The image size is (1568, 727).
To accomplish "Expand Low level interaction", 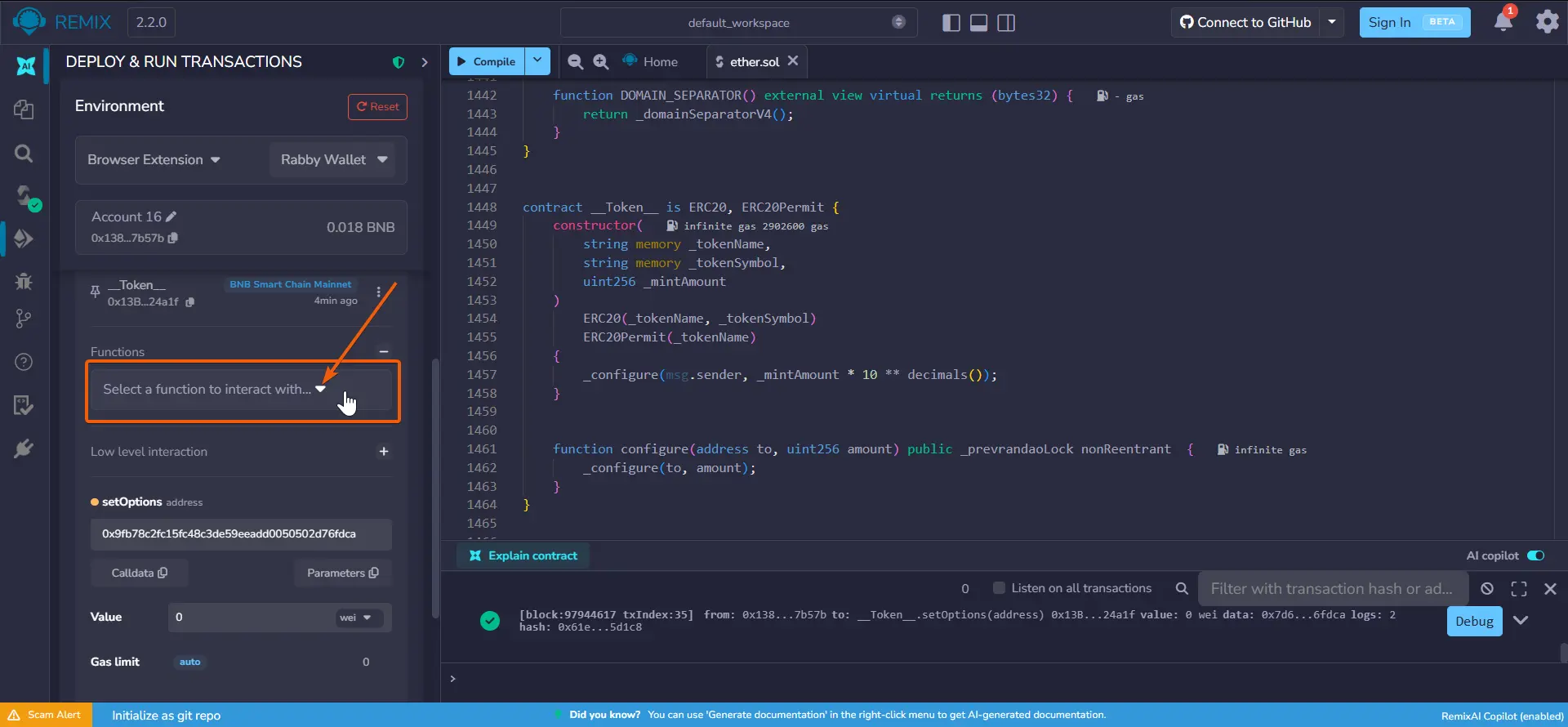I will [x=384, y=451].
